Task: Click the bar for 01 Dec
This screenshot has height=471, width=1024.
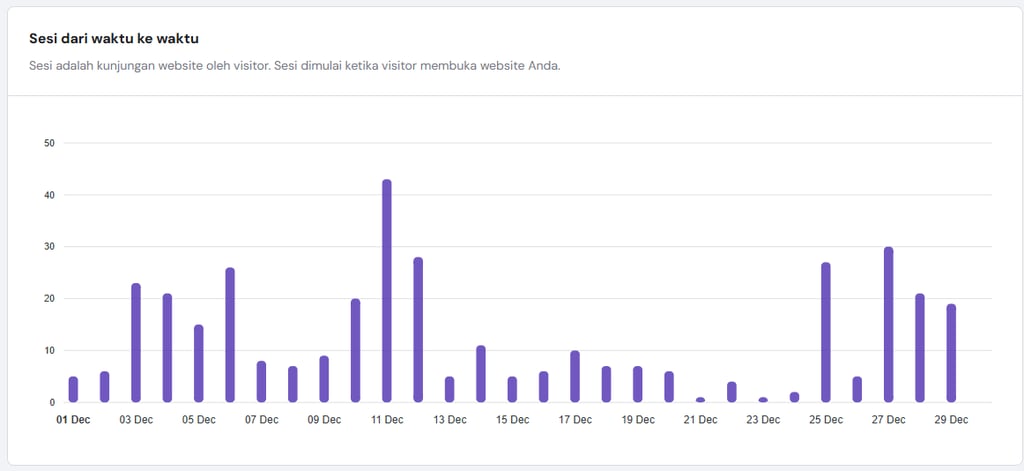Action: click(x=73, y=390)
